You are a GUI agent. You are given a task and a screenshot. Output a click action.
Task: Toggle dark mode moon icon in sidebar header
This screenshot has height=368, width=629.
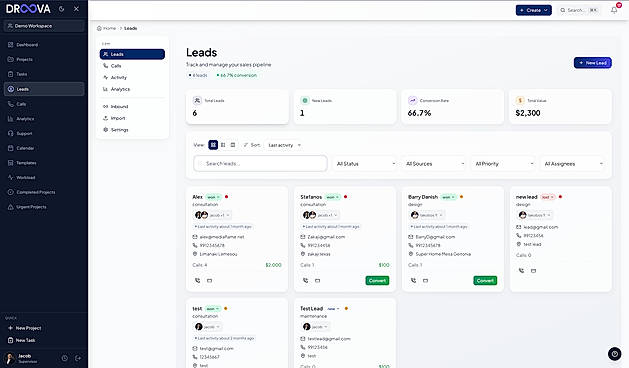coord(61,8)
